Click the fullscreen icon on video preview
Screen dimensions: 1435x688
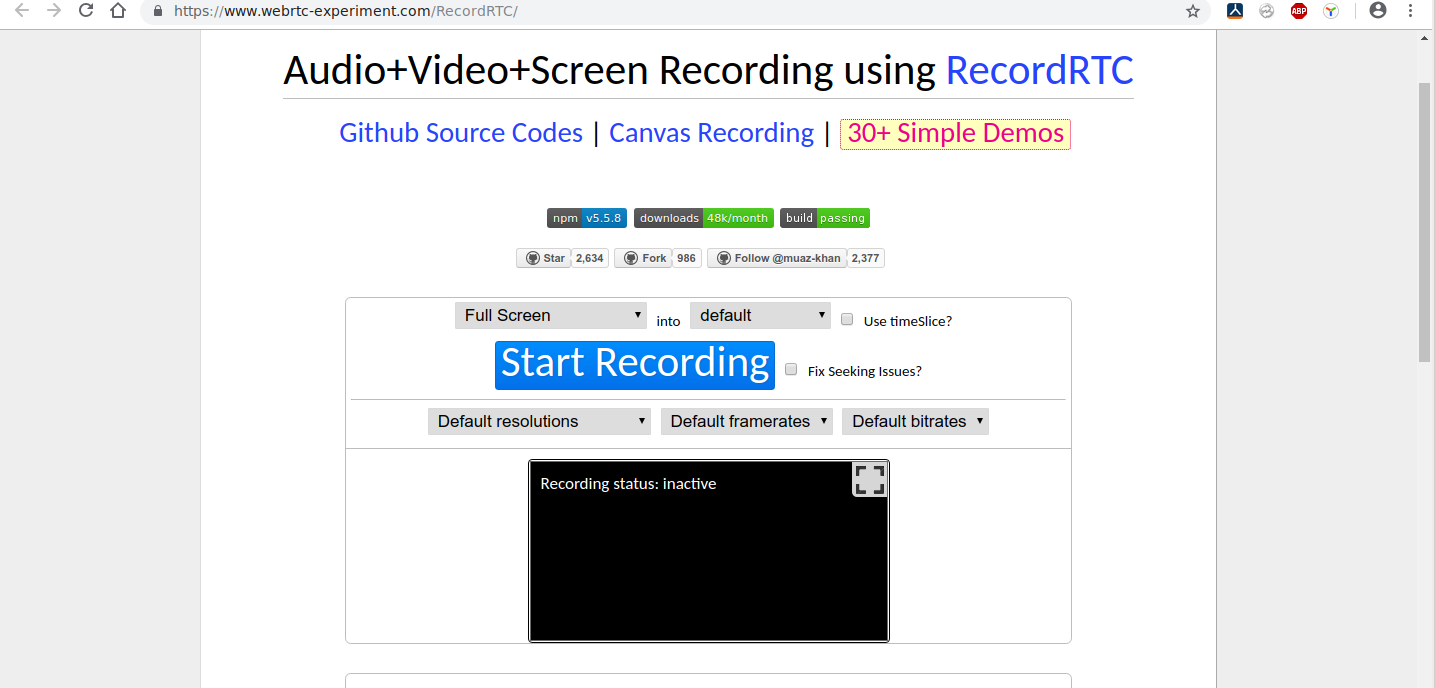[x=869, y=480]
